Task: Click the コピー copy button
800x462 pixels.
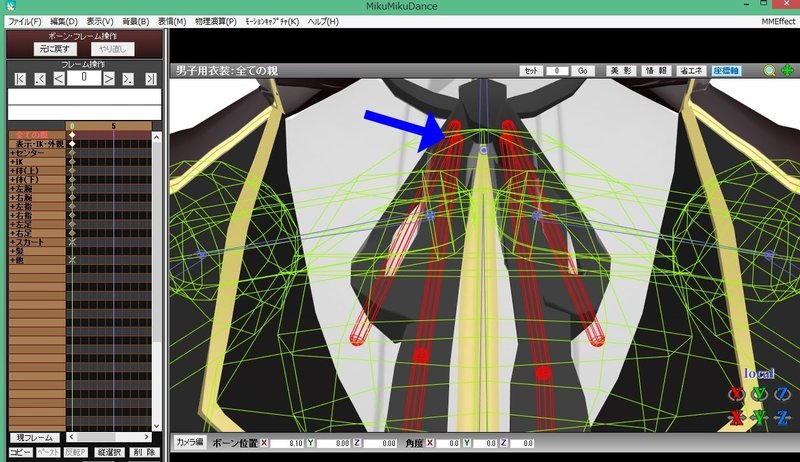Action: pyautogui.click(x=20, y=452)
